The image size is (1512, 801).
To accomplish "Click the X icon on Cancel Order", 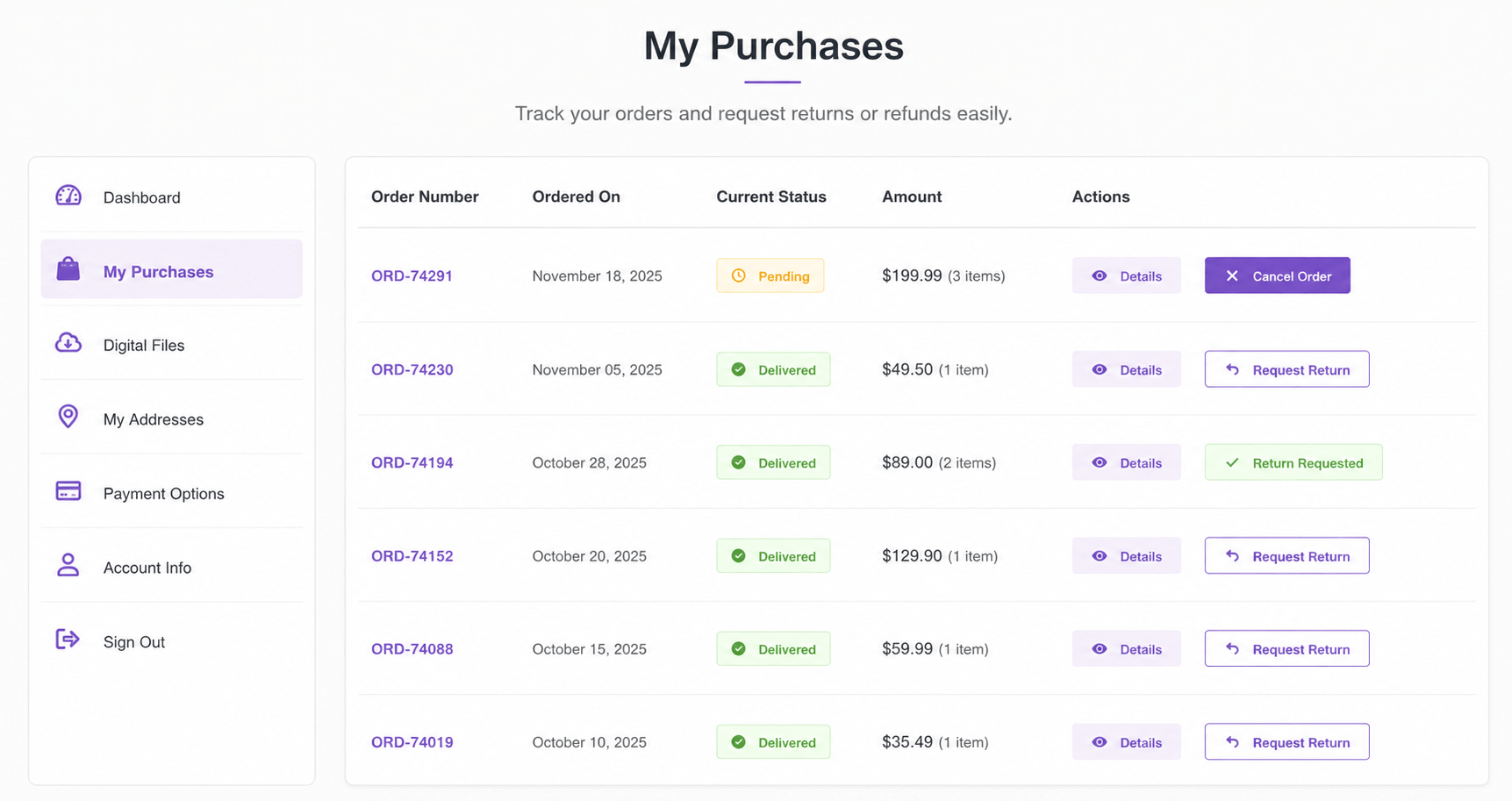I will point(1232,275).
